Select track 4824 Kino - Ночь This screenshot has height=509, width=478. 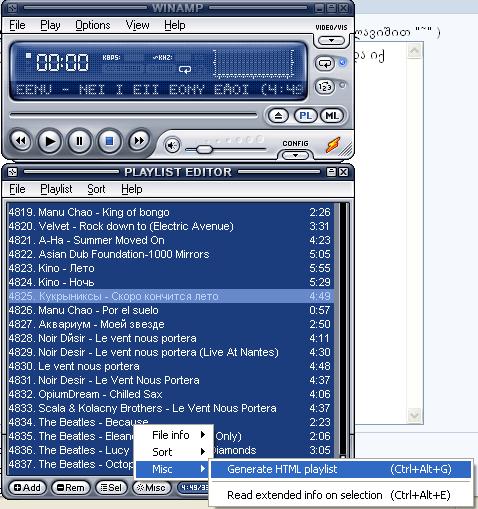coord(170,282)
